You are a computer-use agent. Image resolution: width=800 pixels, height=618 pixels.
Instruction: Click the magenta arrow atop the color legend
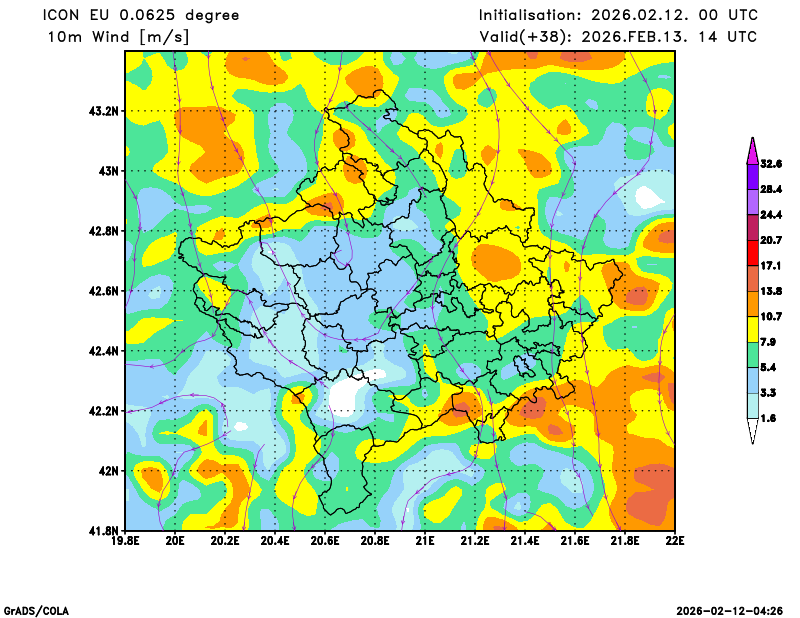pyautogui.click(x=752, y=150)
